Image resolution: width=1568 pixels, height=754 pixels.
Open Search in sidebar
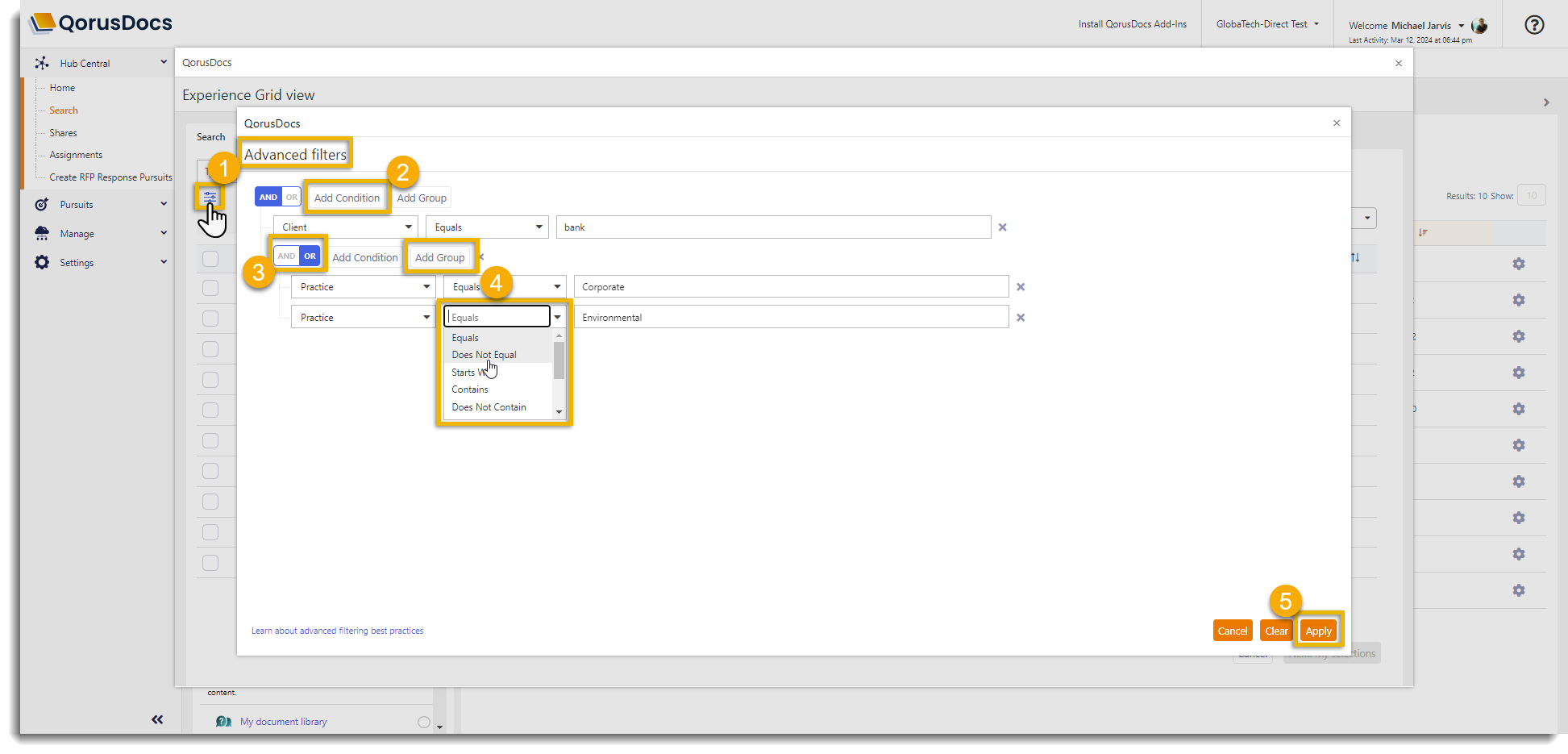pos(64,110)
